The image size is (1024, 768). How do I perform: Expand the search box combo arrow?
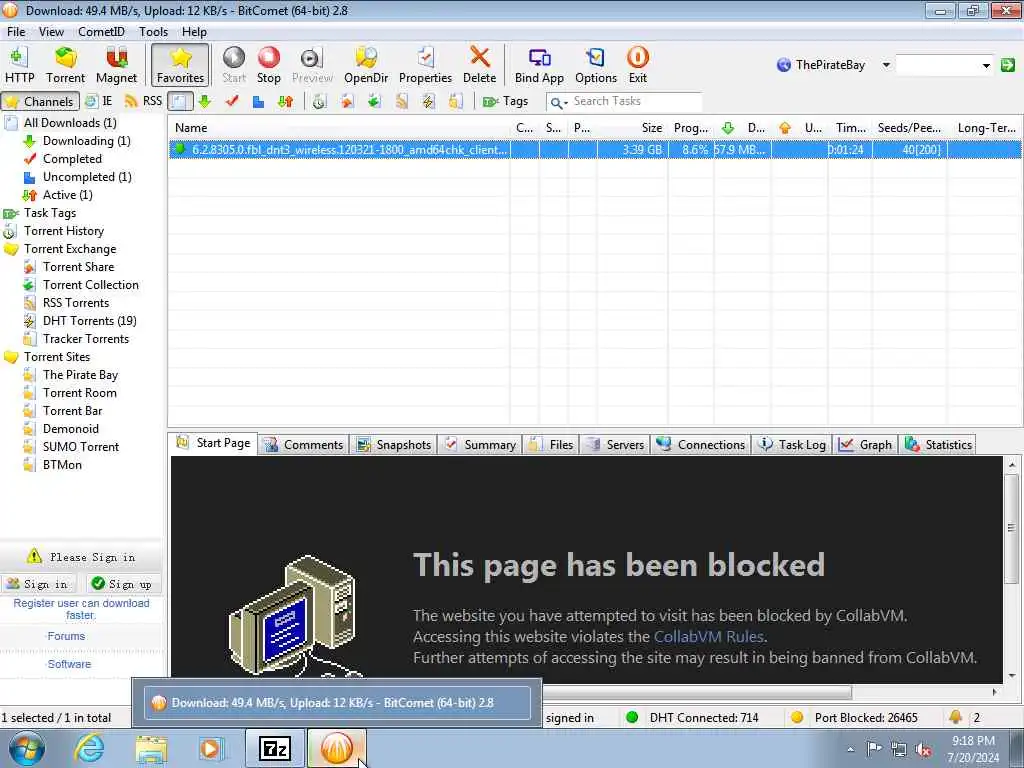pos(985,65)
